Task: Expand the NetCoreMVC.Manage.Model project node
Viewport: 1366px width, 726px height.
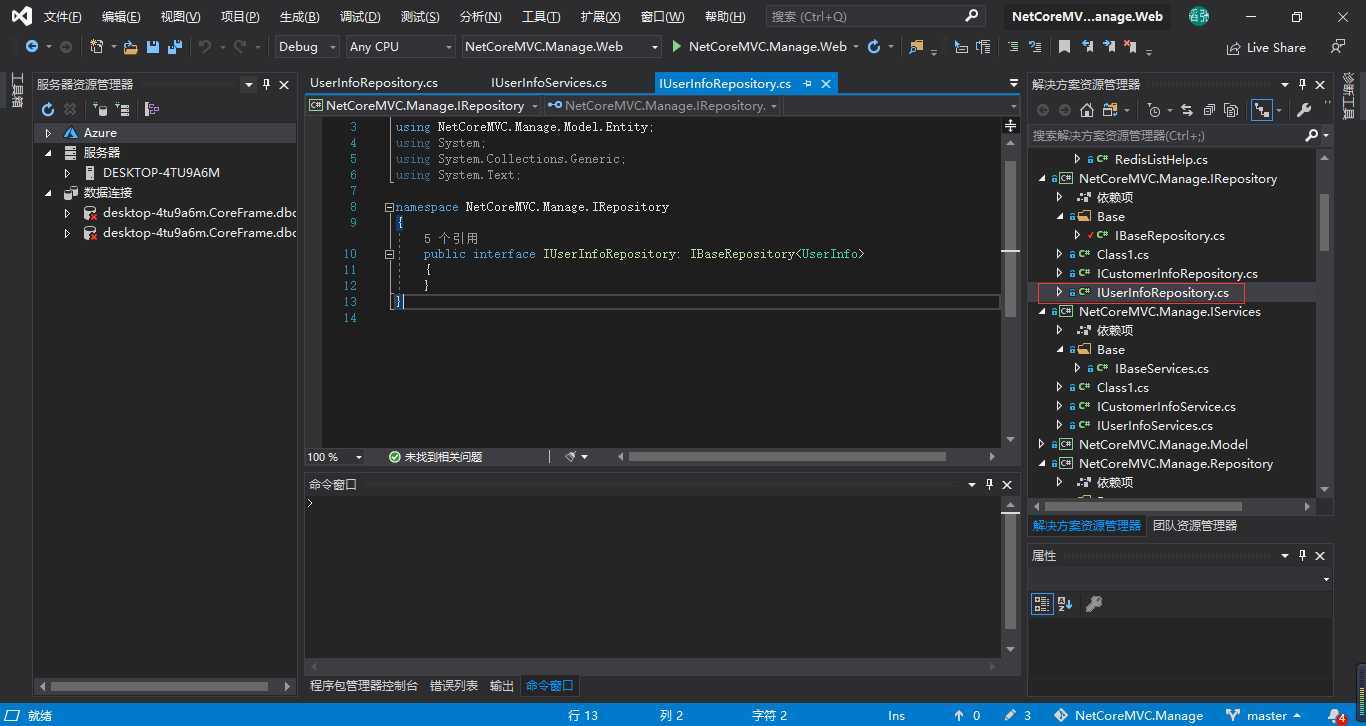Action: (1042, 445)
